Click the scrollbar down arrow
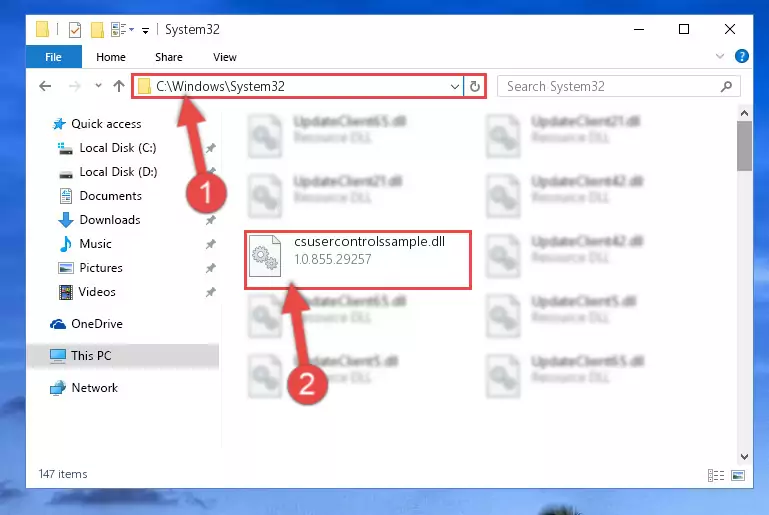769x515 pixels. (x=744, y=457)
